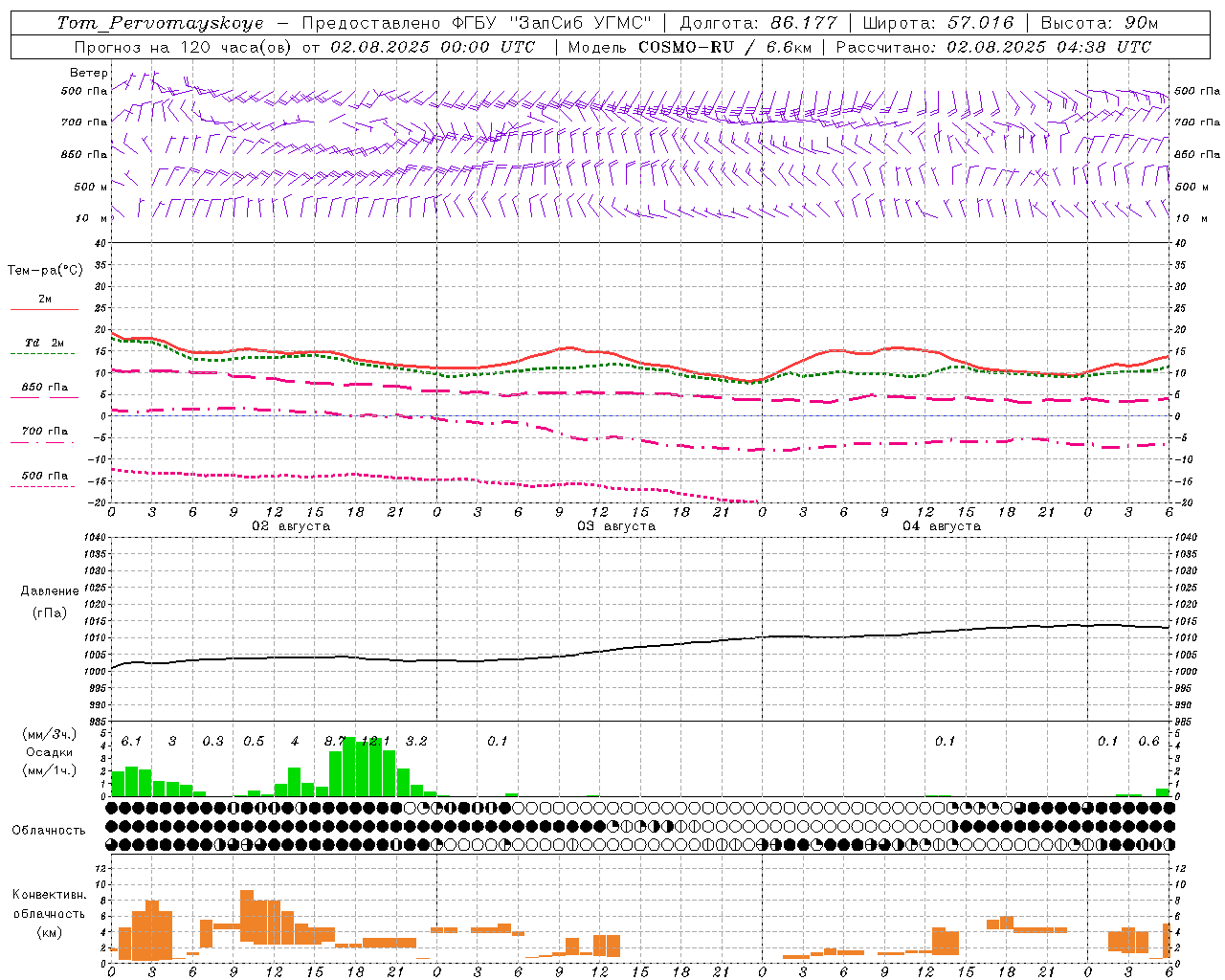This screenshot has width=1225, height=980.
Task: Click the 'Предоставлено ФГБУ "ЗапСиб УГМС"' provider text
Action: coord(477,23)
